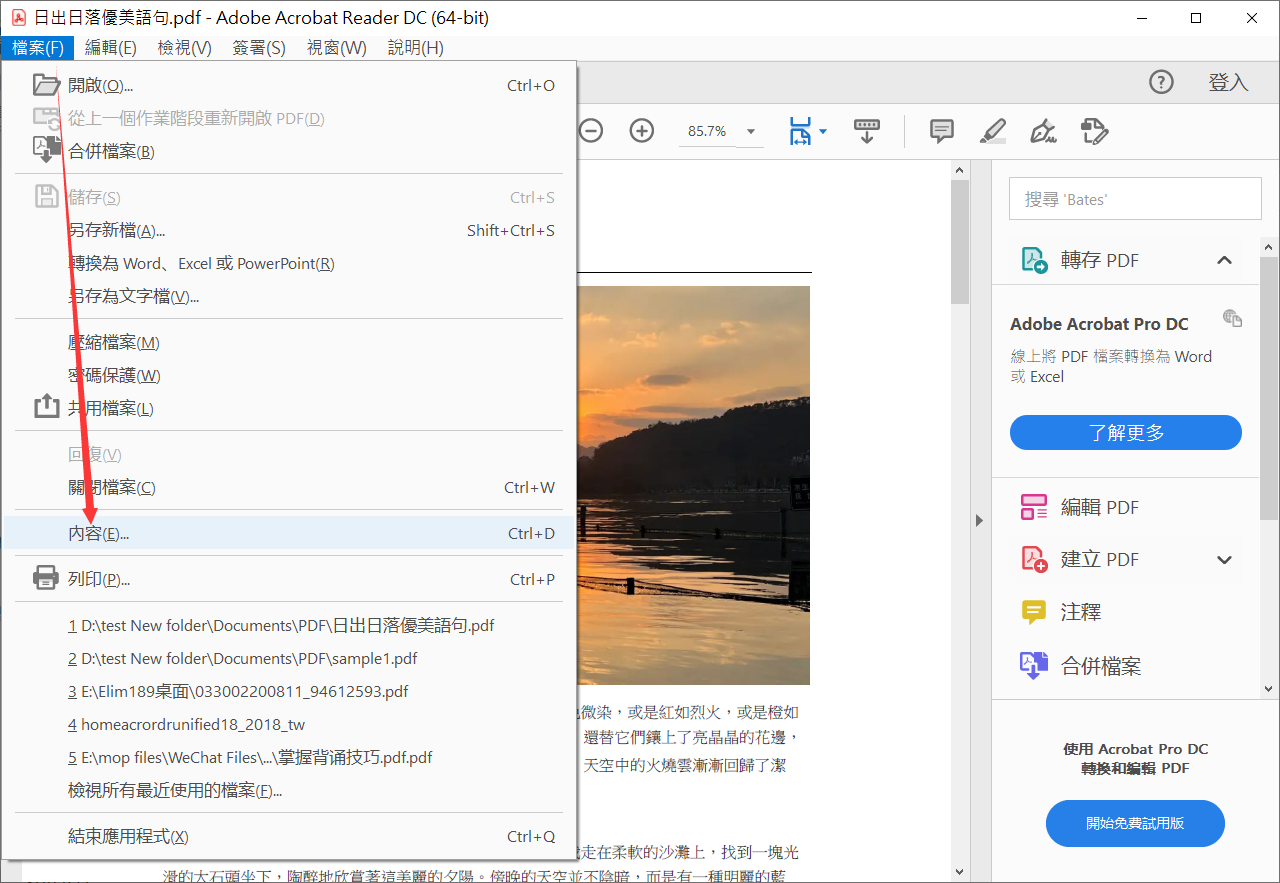Open the 說明(H) menu

coord(415,48)
